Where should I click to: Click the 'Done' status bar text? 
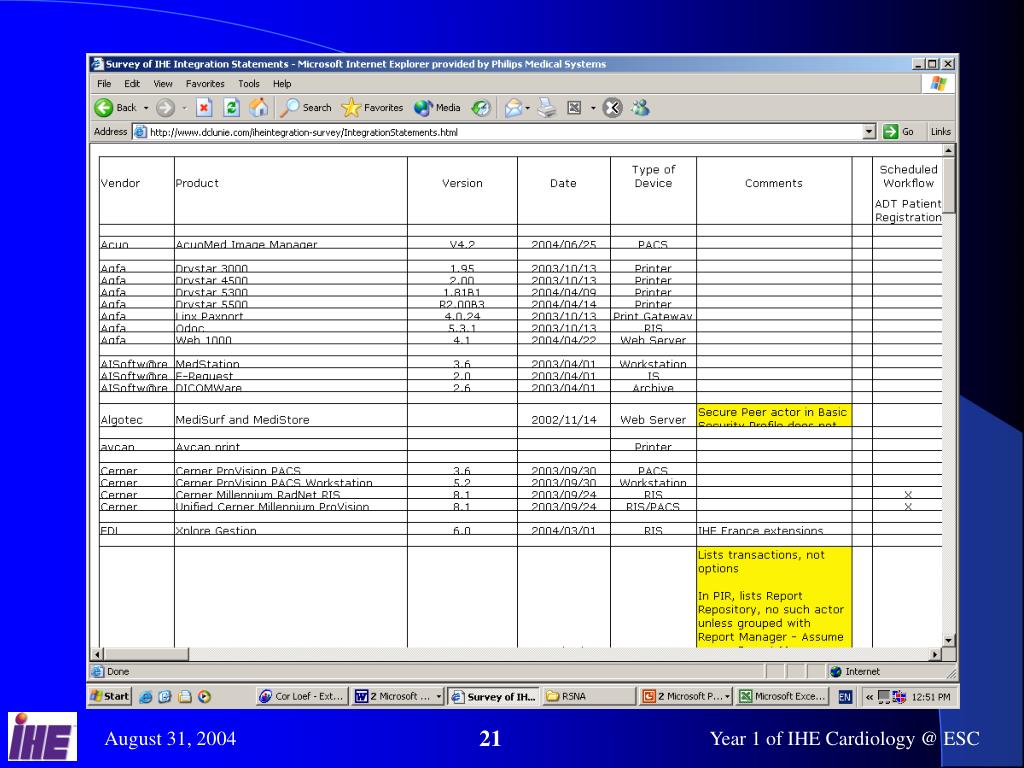[118, 671]
